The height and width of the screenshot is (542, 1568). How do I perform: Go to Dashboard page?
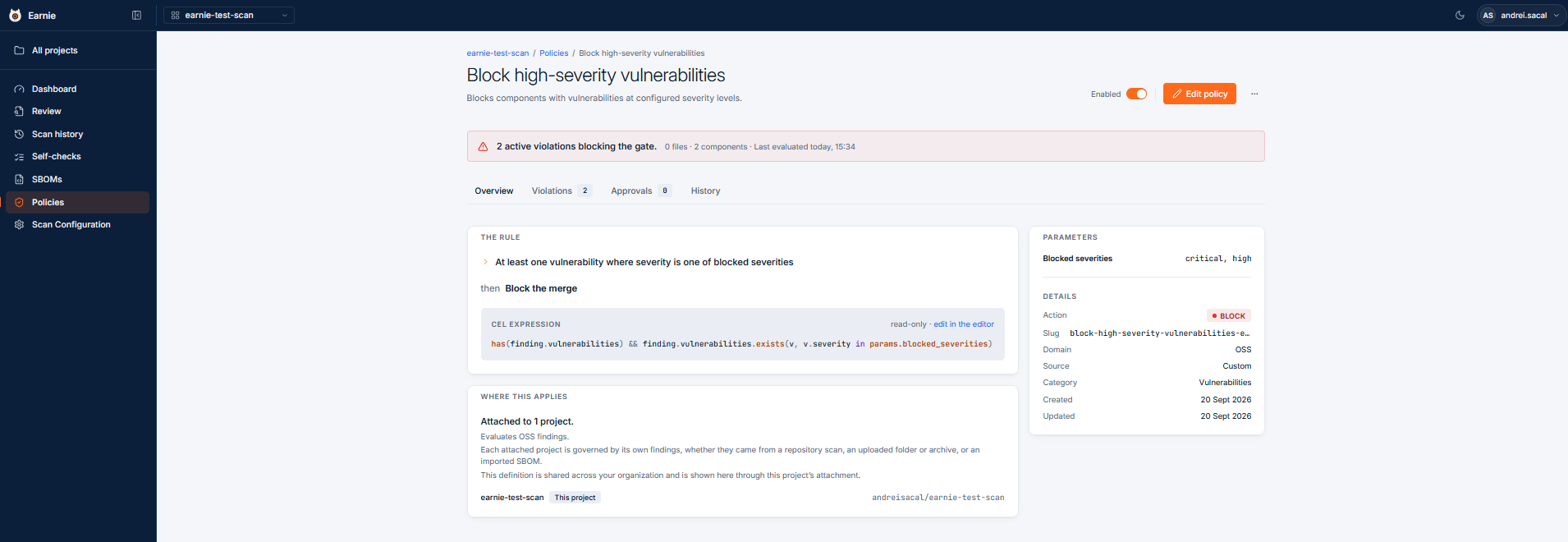[78, 89]
